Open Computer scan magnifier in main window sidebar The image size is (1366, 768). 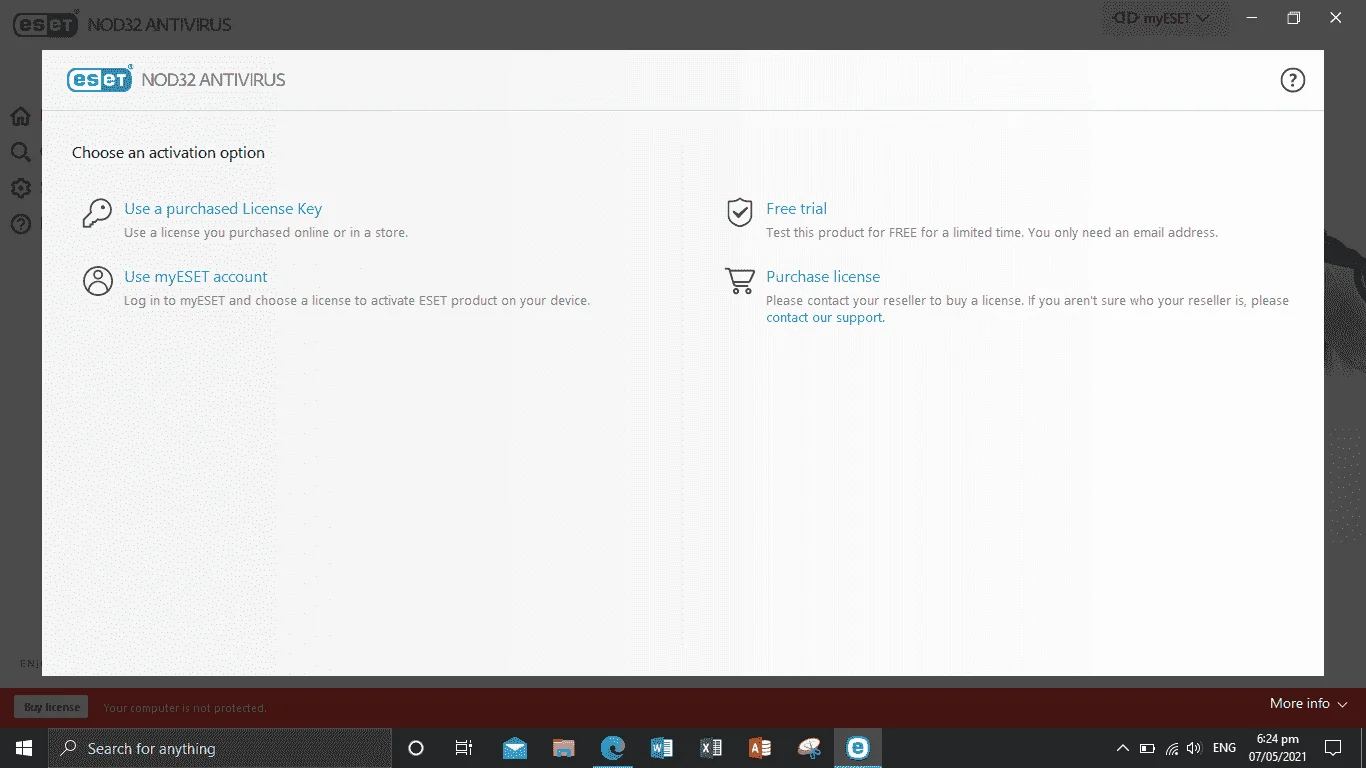(x=20, y=152)
